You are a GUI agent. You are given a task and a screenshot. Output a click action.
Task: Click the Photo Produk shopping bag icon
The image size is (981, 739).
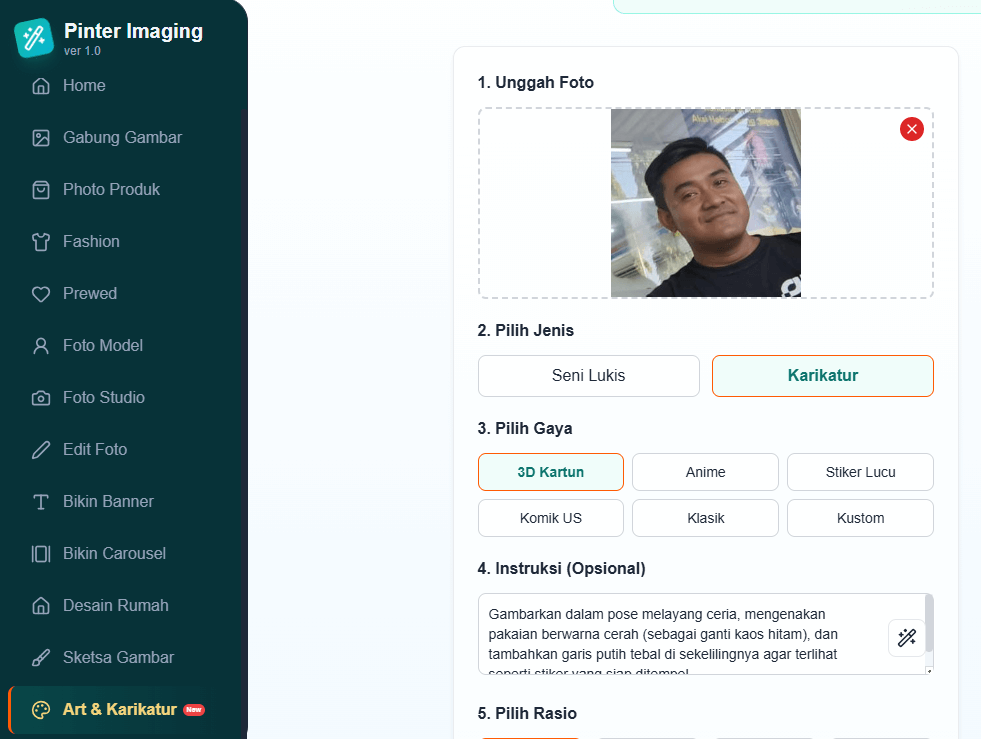[41, 190]
